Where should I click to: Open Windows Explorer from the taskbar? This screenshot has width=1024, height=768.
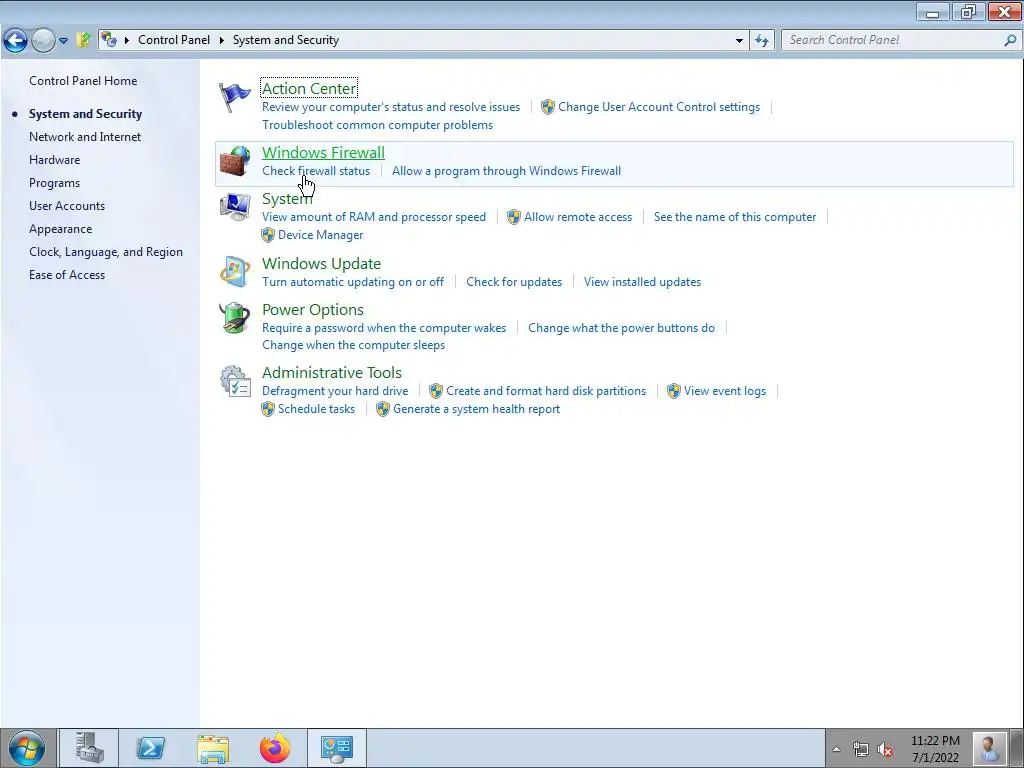(x=213, y=748)
